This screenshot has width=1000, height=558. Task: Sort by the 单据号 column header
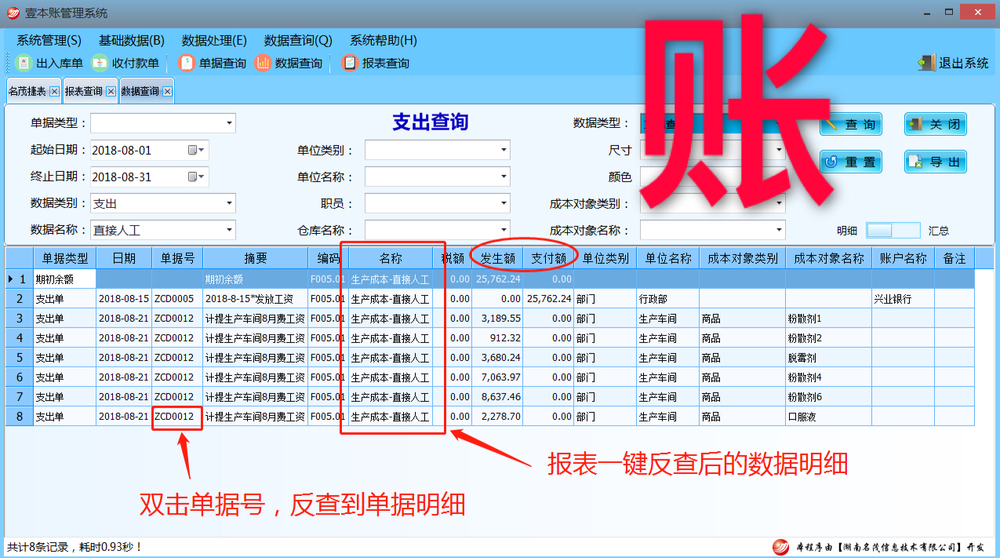click(177, 258)
